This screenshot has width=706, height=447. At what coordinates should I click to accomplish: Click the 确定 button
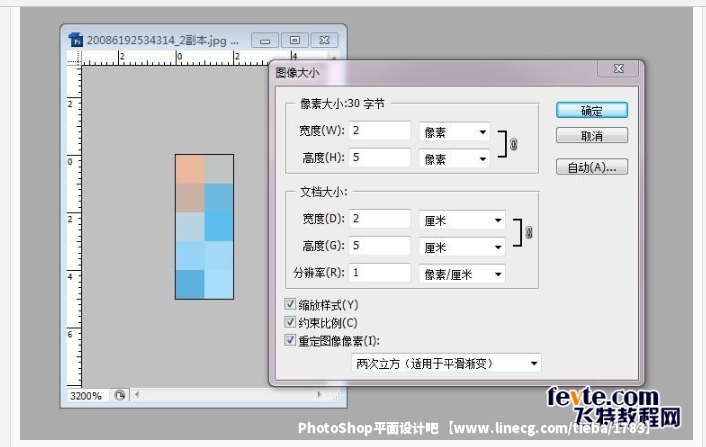(592, 110)
